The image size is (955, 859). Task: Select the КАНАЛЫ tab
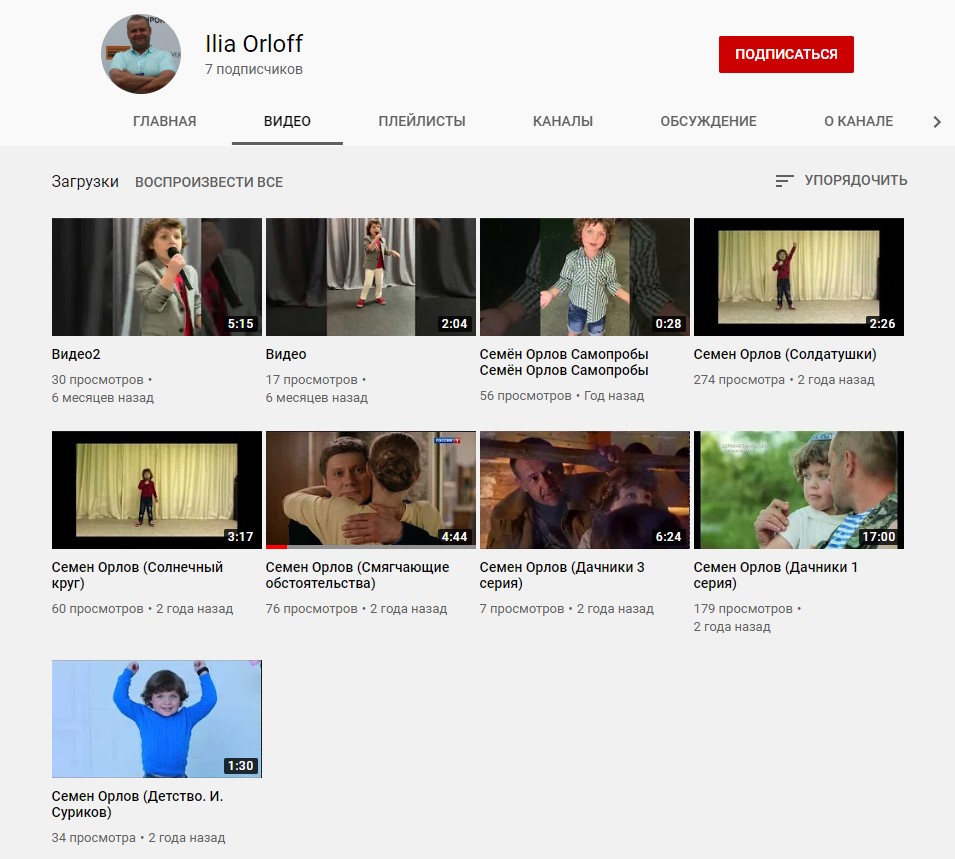(x=562, y=122)
